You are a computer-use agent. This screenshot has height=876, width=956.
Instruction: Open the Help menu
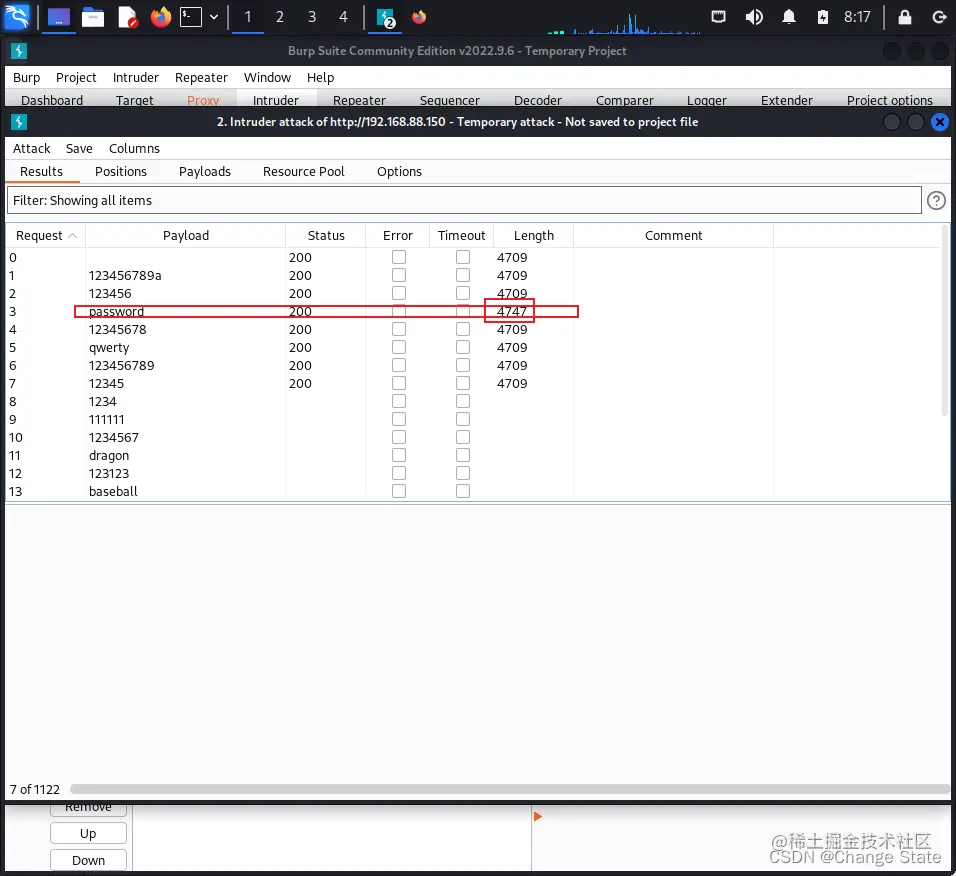[x=321, y=77]
